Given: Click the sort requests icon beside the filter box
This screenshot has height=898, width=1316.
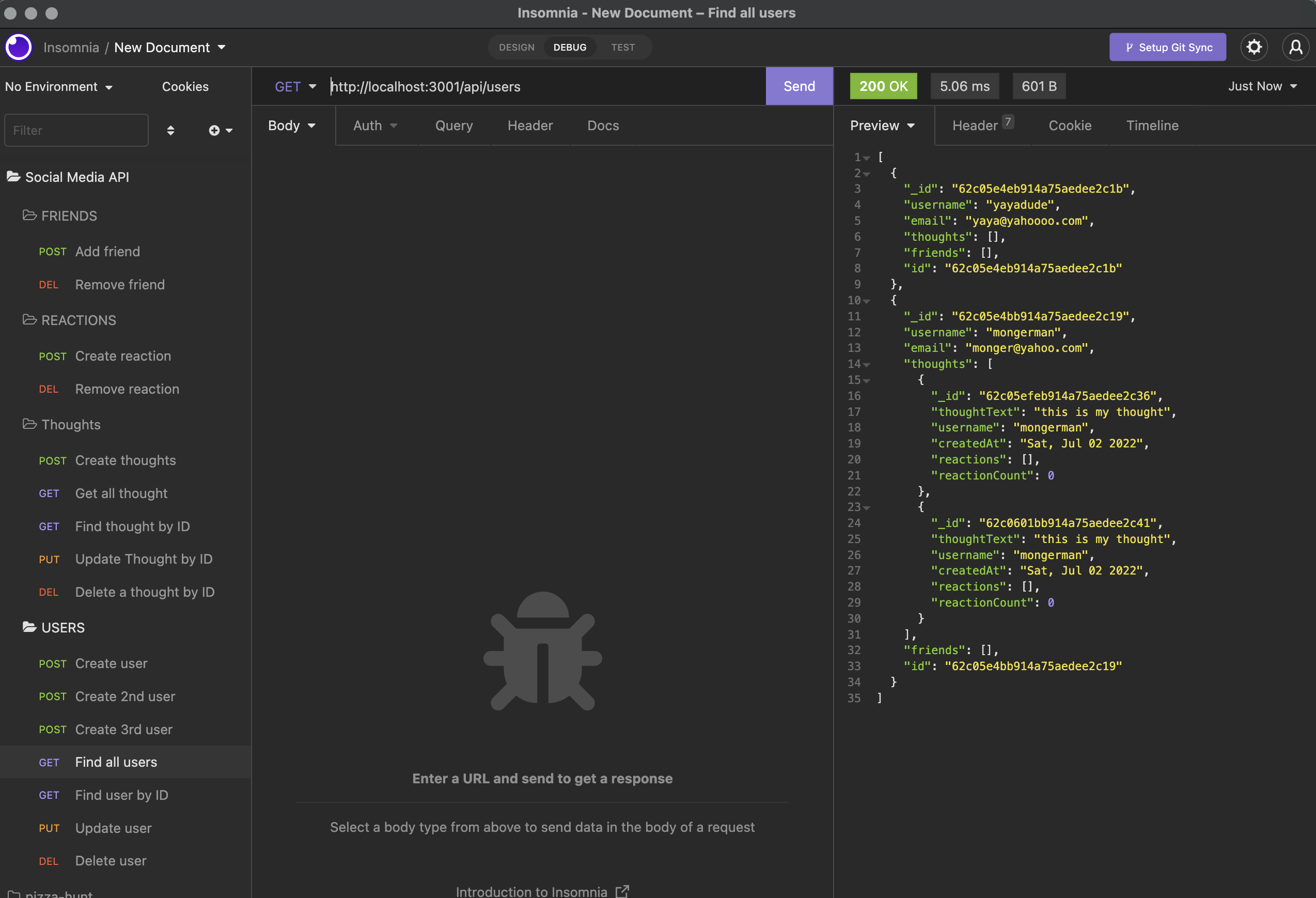Looking at the screenshot, I should pyautogui.click(x=170, y=130).
